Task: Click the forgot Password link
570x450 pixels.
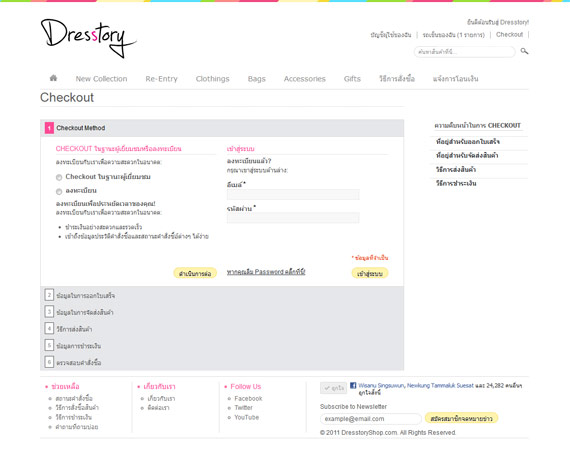Action: pos(266,272)
